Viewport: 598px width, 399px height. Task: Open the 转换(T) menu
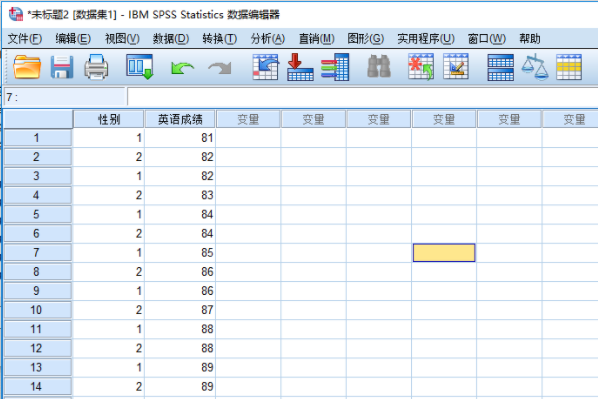[220, 39]
